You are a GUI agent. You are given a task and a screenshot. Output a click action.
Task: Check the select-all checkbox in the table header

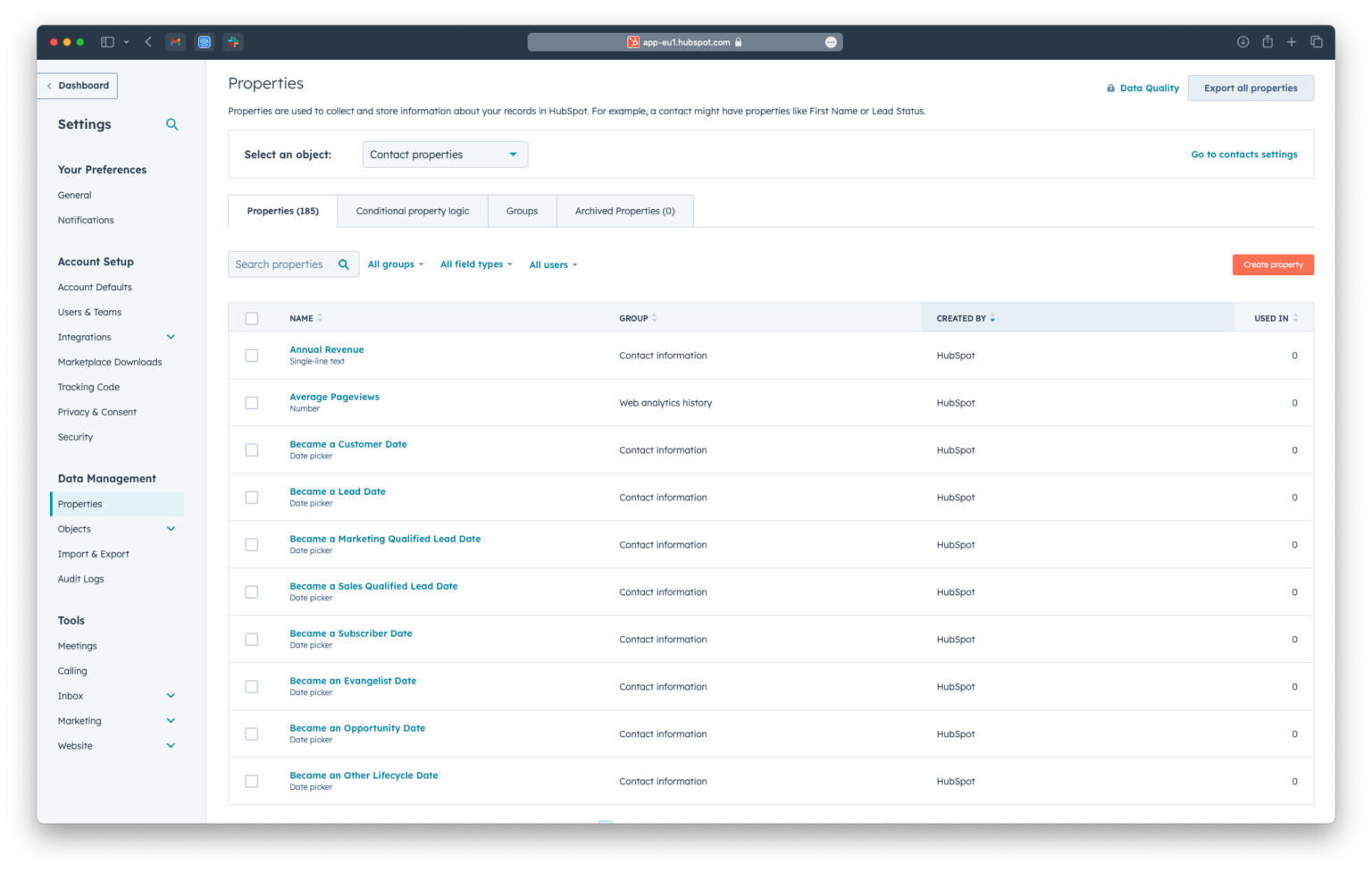pos(251,318)
